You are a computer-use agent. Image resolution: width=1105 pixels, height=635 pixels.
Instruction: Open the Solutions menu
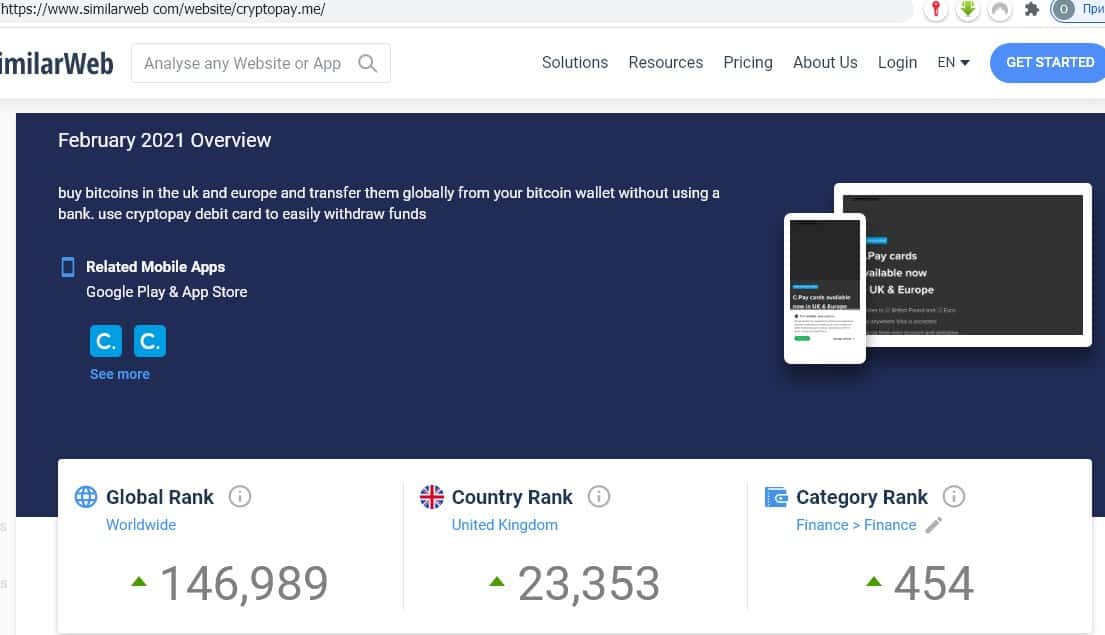pyautogui.click(x=574, y=62)
